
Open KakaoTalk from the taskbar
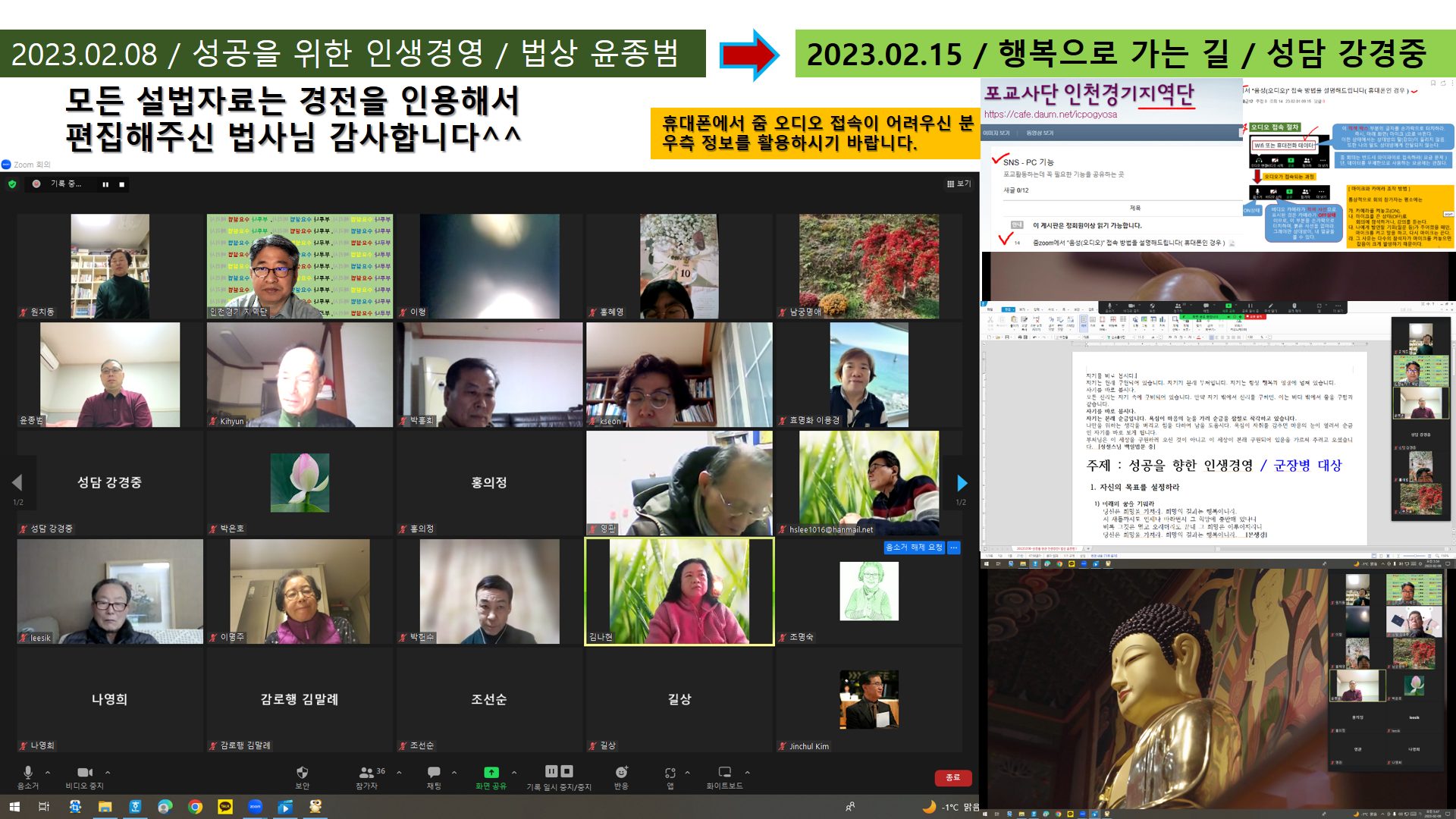(x=225, y=807)
